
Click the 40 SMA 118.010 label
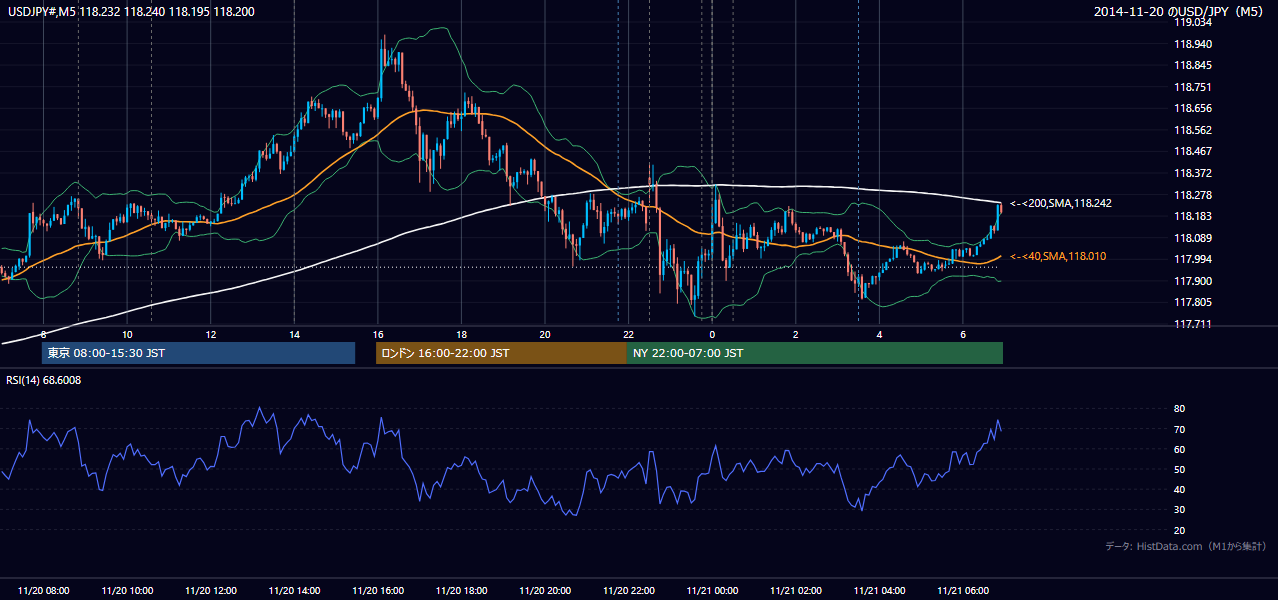click(x=1058, y=257)
